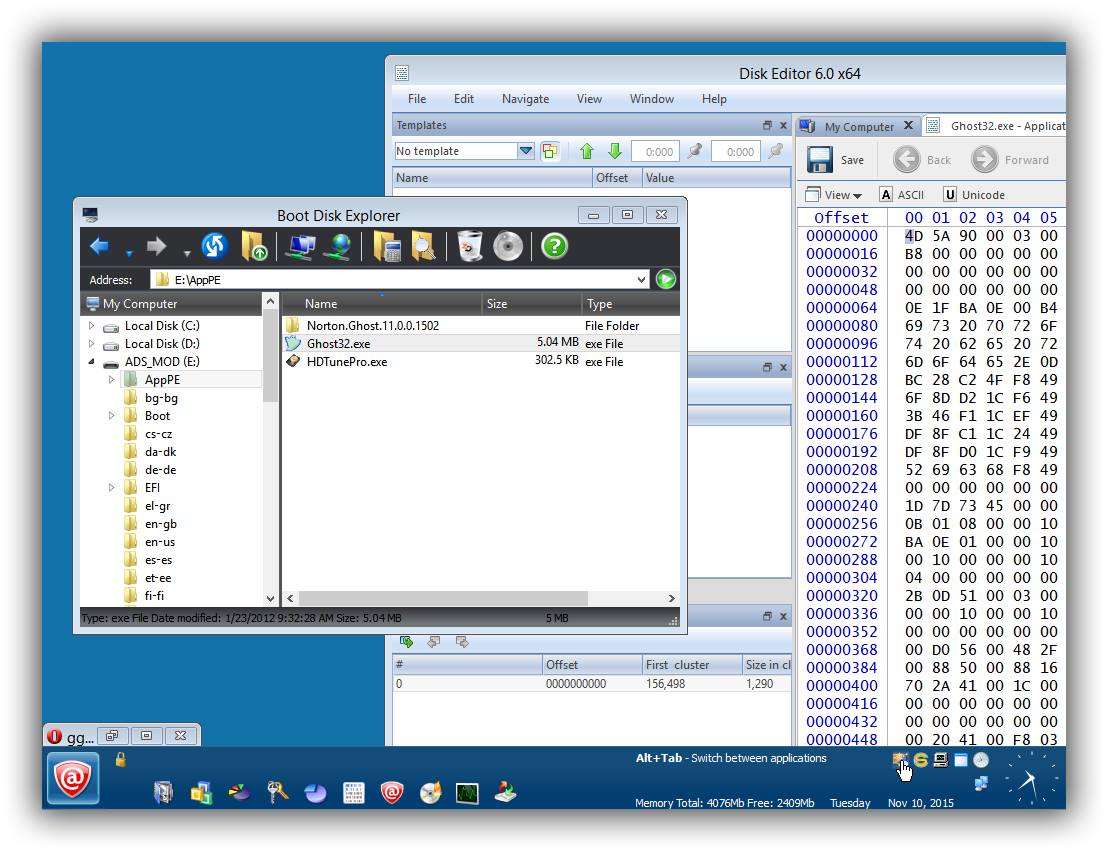Screen dimensions: 1108x852
Task: Open the View dropdown in Disk Editor
Action: point(835,195)
